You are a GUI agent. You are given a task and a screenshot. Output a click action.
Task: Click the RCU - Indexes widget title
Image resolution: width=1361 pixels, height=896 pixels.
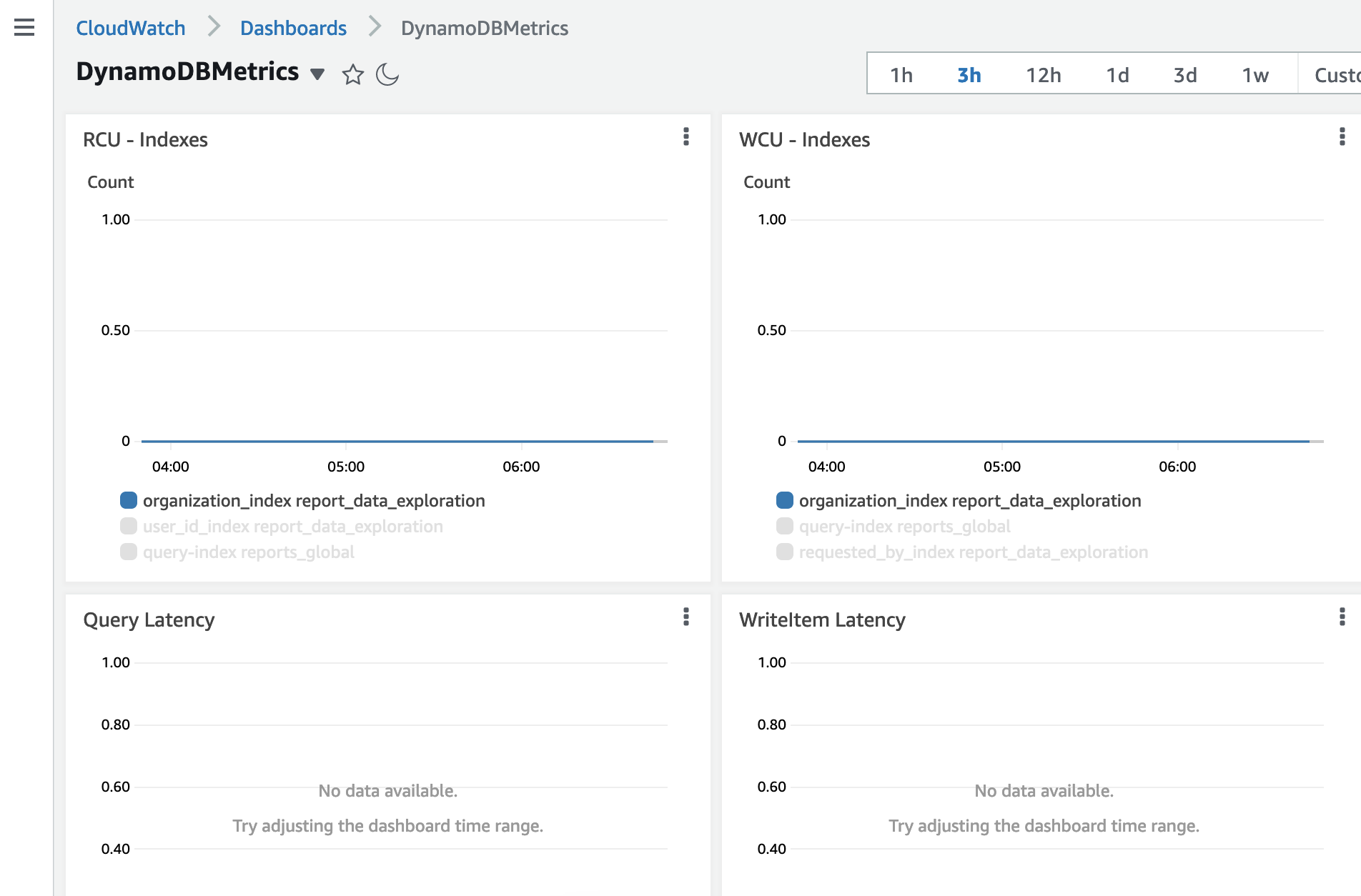(x=145, y=139)
